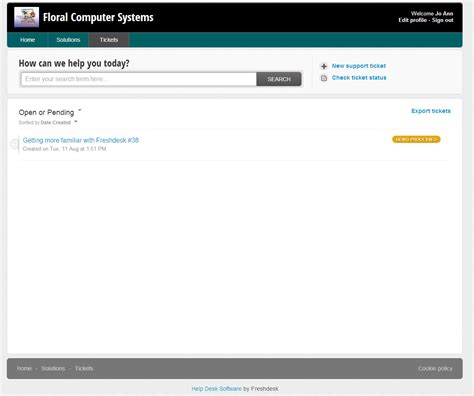474x396 pixels.
Task: Open the Solutions tab in navigation bar
Action: (68, 40)
